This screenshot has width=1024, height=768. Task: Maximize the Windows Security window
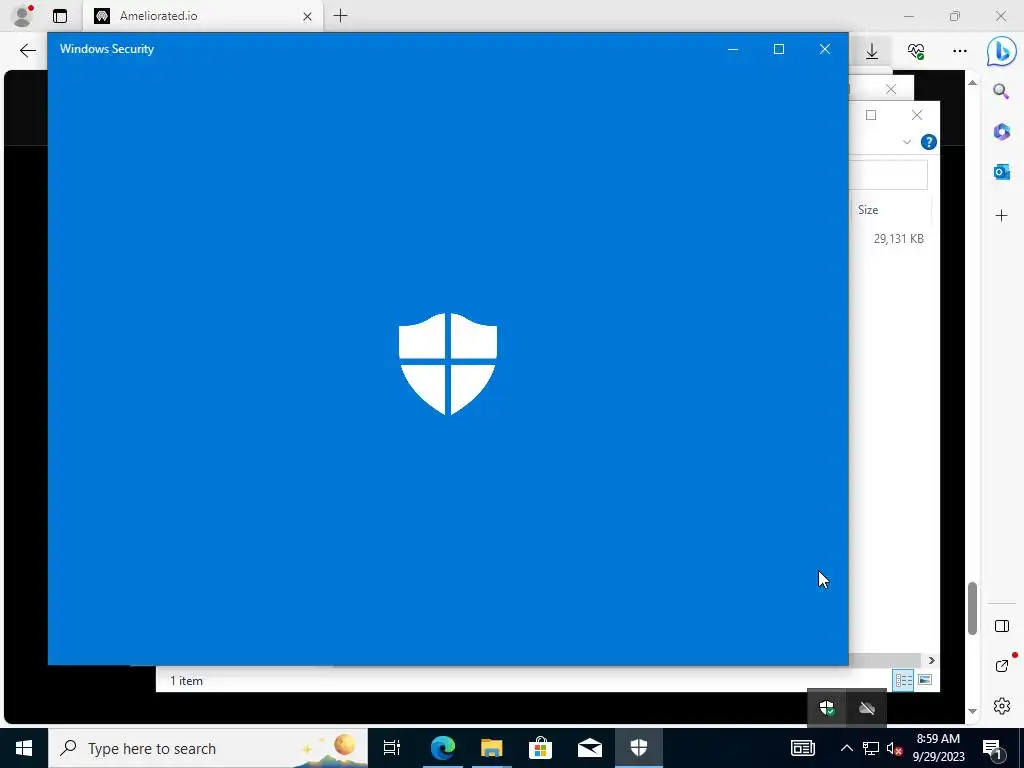pyautogui.click(x=778, y=49)
